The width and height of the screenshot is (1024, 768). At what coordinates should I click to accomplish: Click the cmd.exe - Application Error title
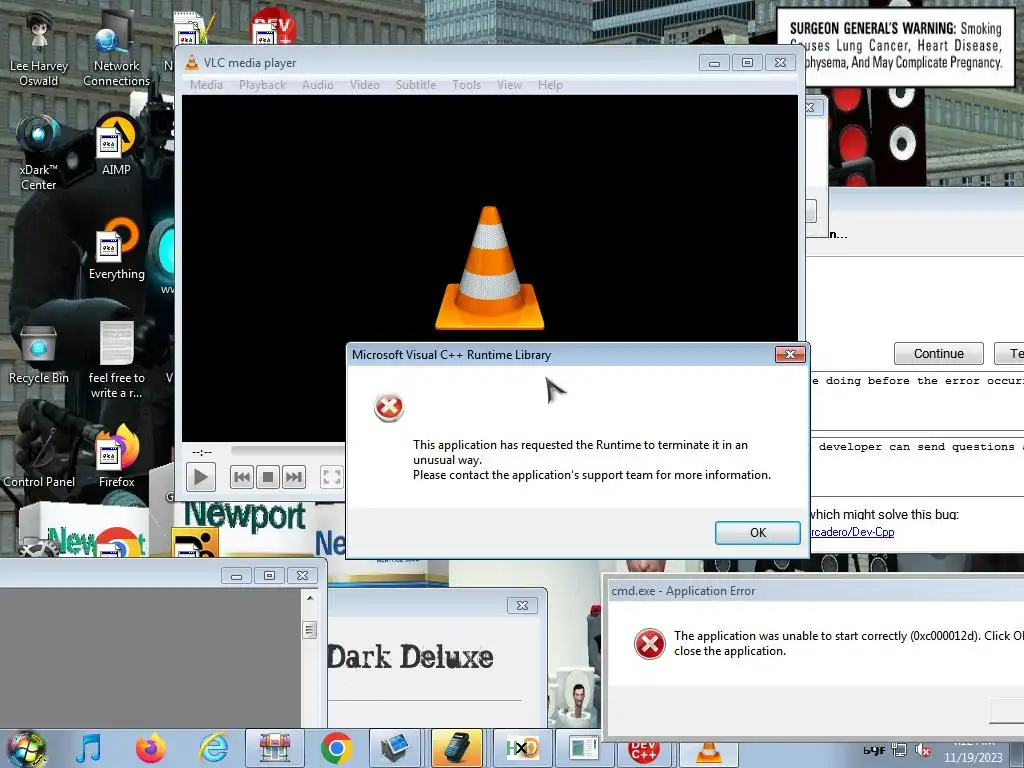click(683, 591)
